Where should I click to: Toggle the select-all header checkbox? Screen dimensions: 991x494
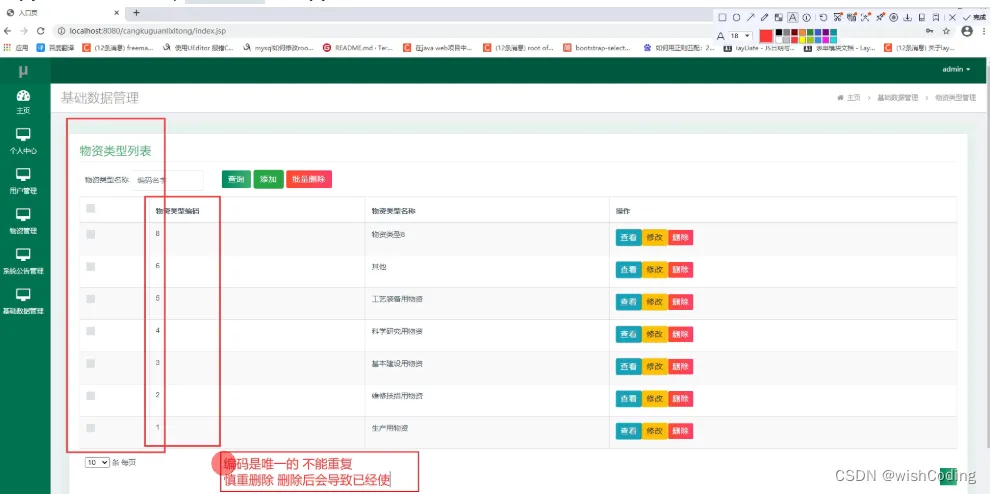(90, 208)
